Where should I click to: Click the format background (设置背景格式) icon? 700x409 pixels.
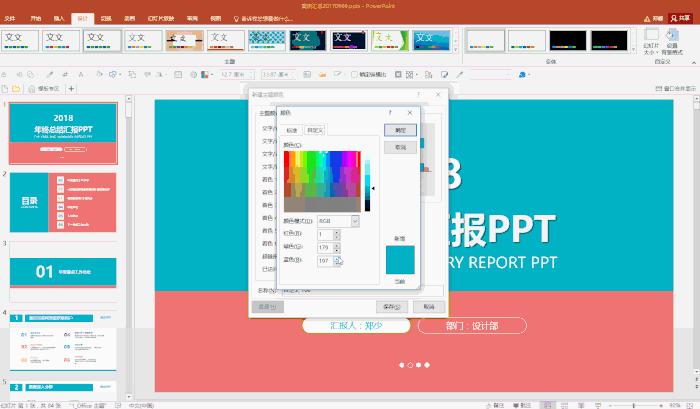[x=672, y=42]
